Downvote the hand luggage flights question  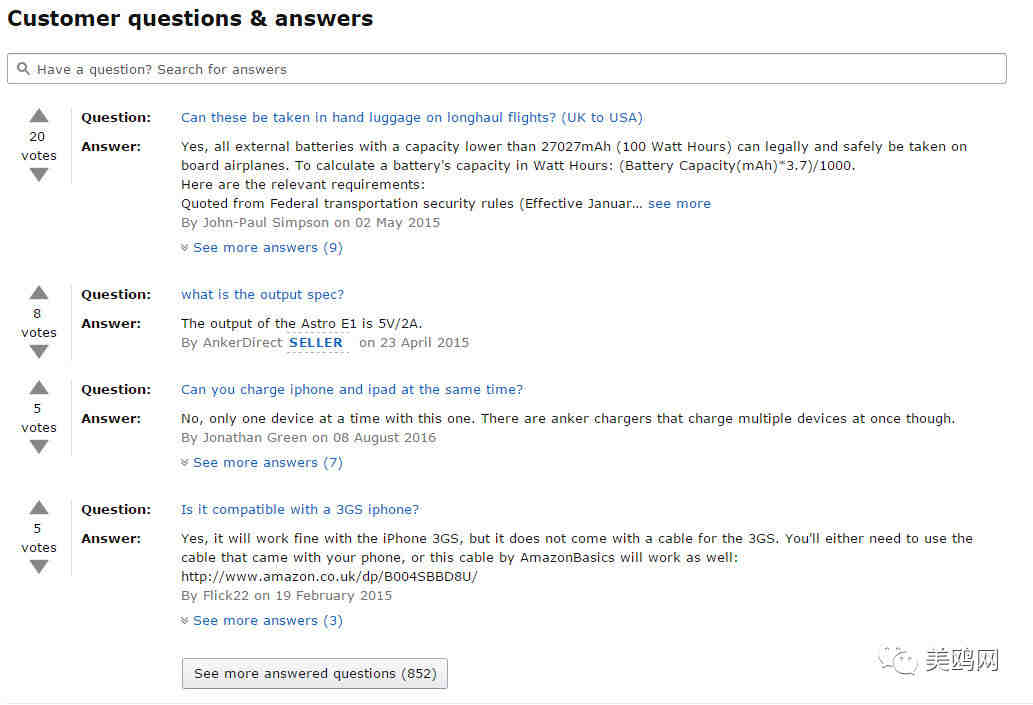(x=39, y=175)
